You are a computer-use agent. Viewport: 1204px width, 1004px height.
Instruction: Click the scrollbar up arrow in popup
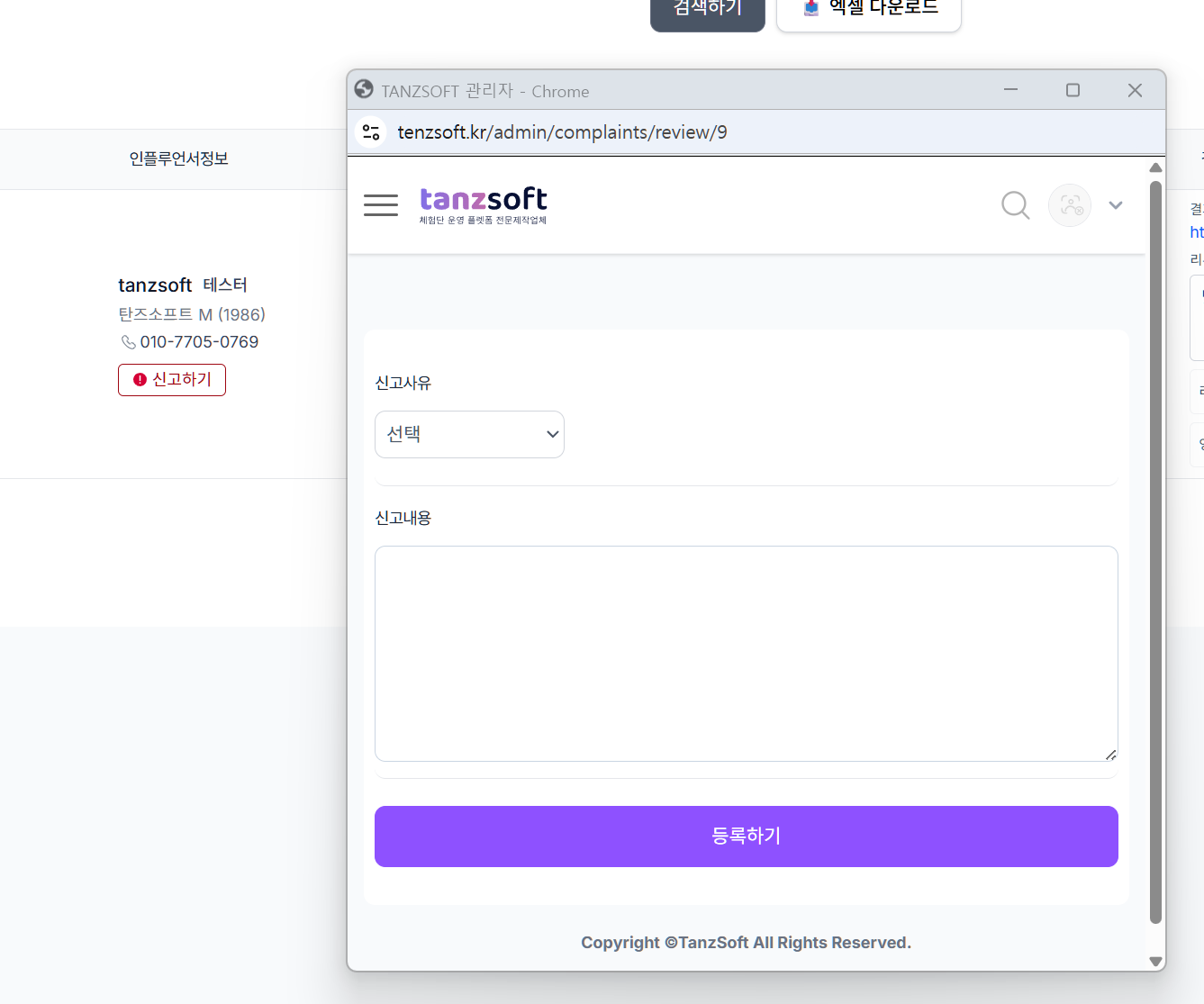click(1155, 167)
